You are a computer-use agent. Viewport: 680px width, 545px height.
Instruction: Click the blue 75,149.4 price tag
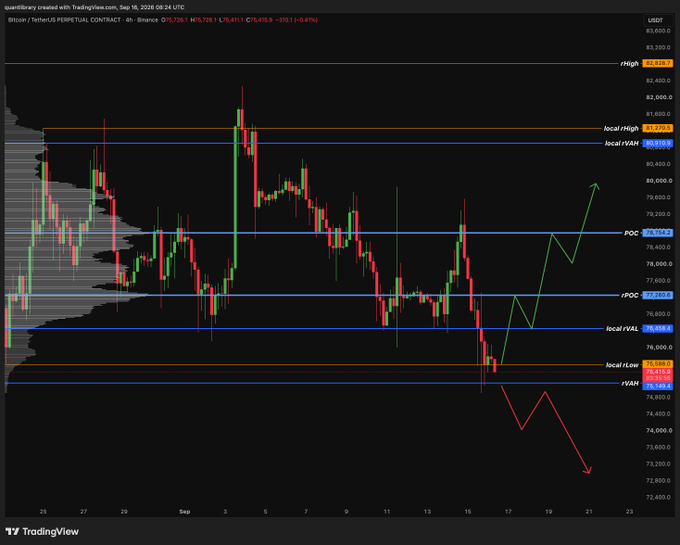click(657, 386)
